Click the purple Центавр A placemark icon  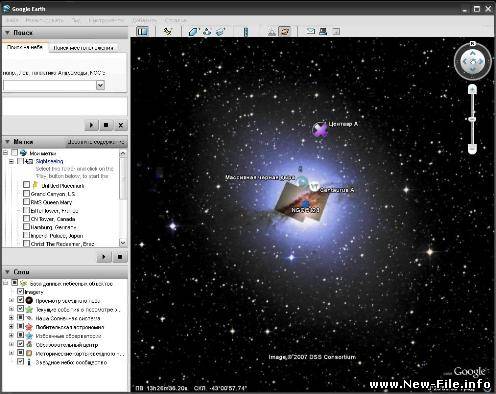coord(320,129)
